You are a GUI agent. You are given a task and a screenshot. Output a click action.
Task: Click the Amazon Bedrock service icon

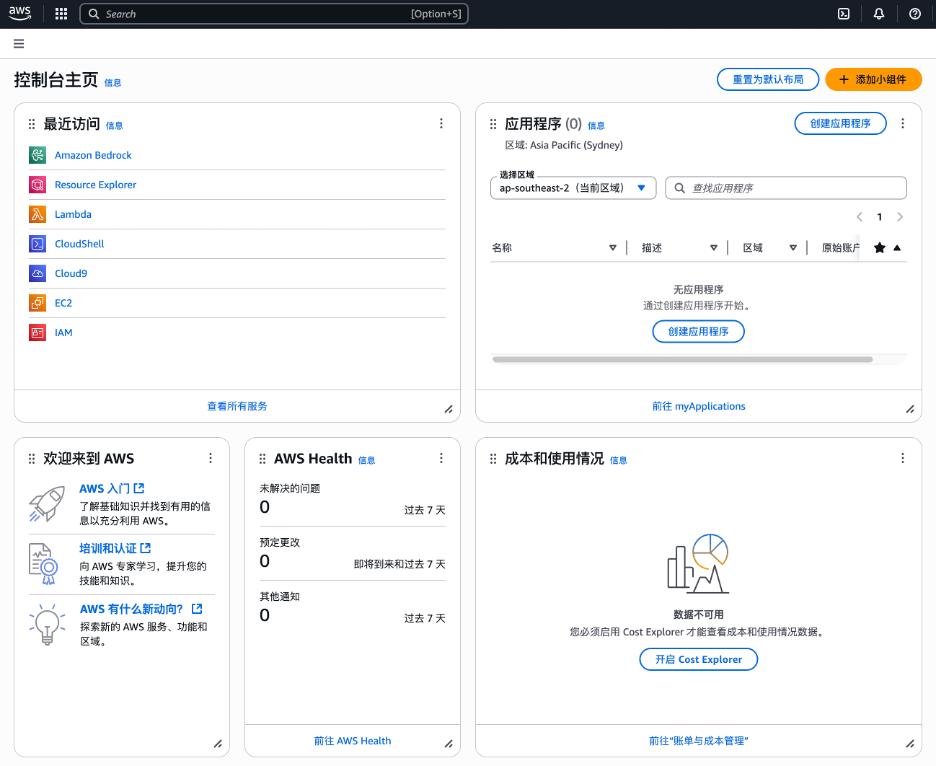pyautogui.click(x=38, y=155)
